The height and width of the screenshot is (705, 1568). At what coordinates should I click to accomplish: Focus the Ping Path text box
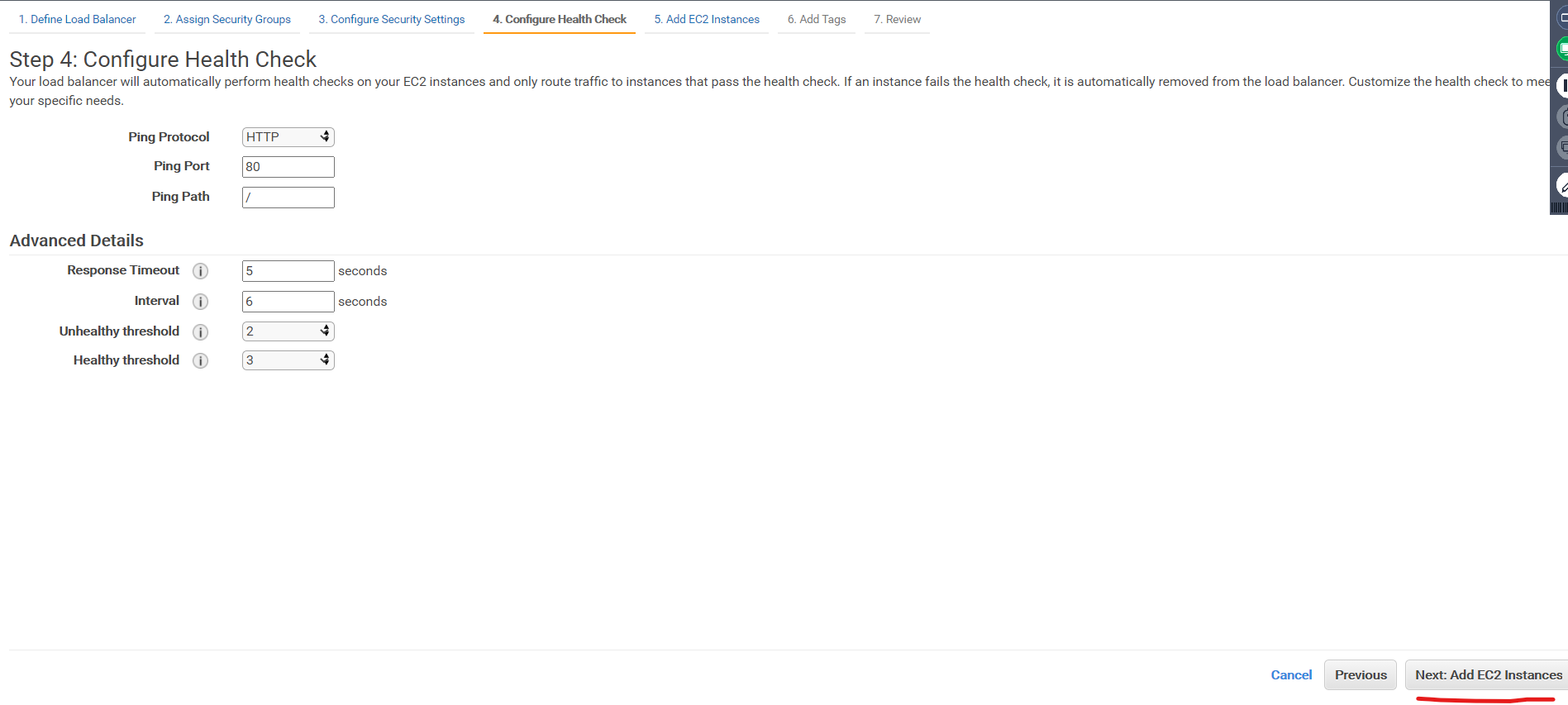(288, 198)
